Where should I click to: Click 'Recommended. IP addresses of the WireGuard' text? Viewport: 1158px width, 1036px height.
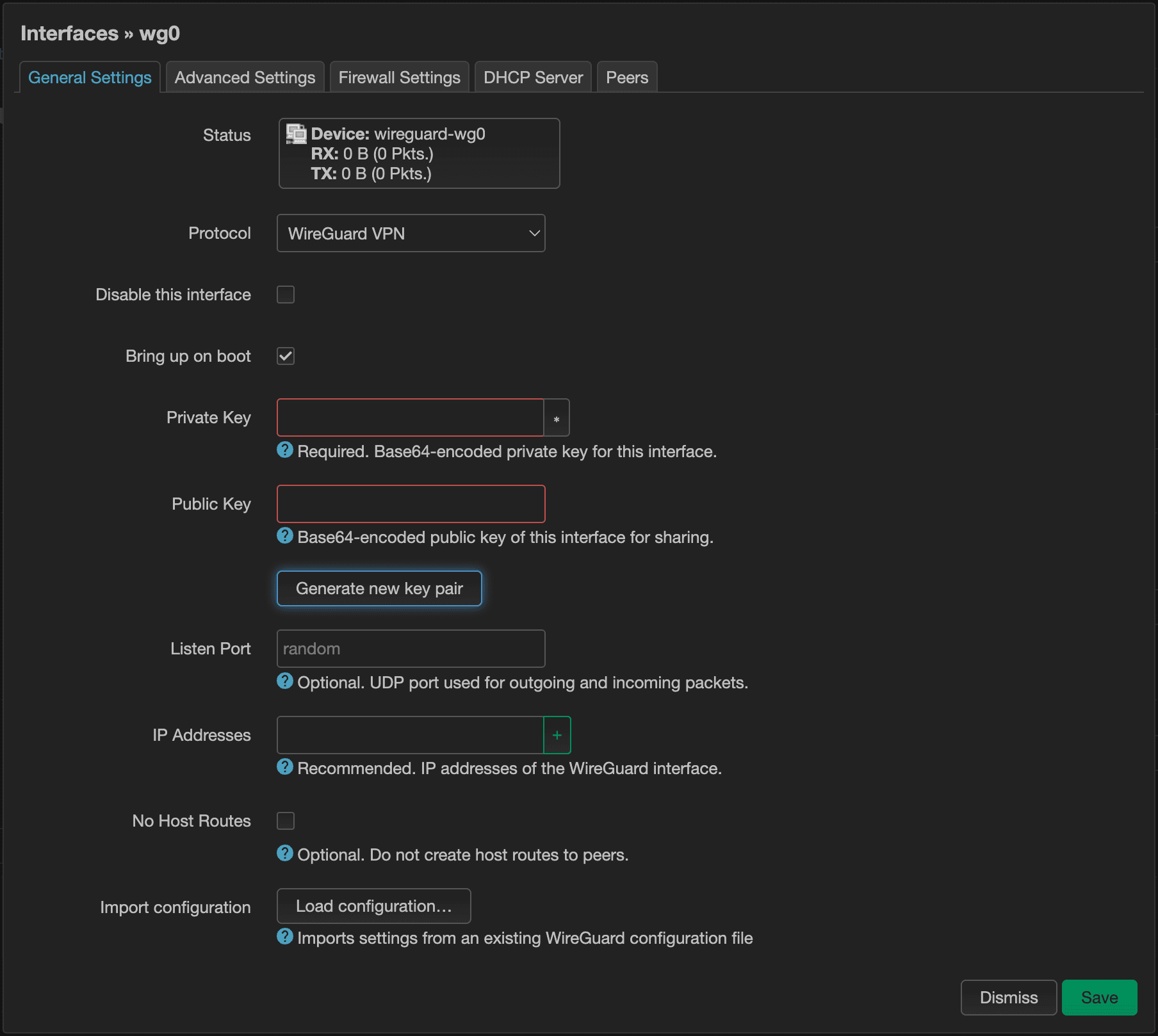509,768
